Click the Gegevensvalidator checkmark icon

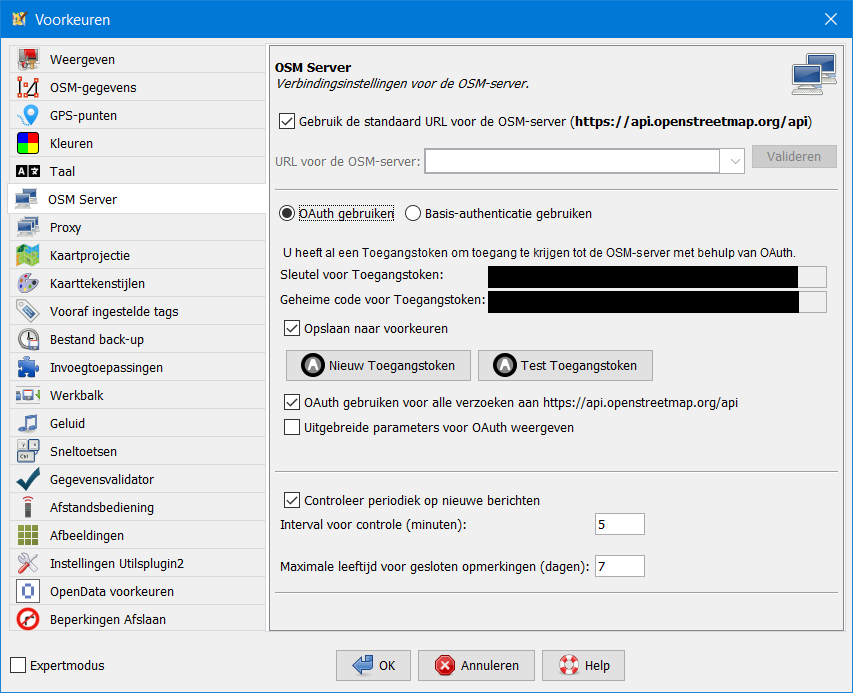[x=29, y=479]
